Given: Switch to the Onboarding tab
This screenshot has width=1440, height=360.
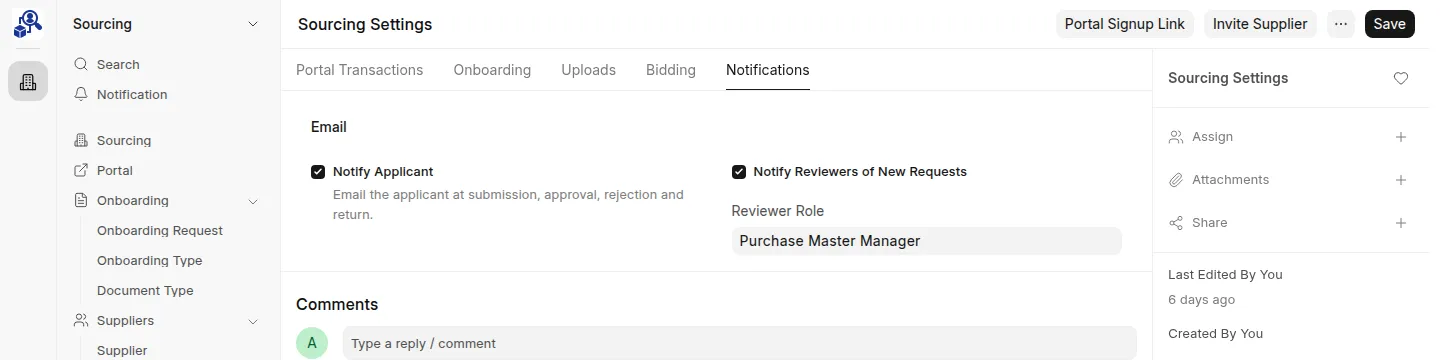Looking at the screenshot, I should coord(492,70).
